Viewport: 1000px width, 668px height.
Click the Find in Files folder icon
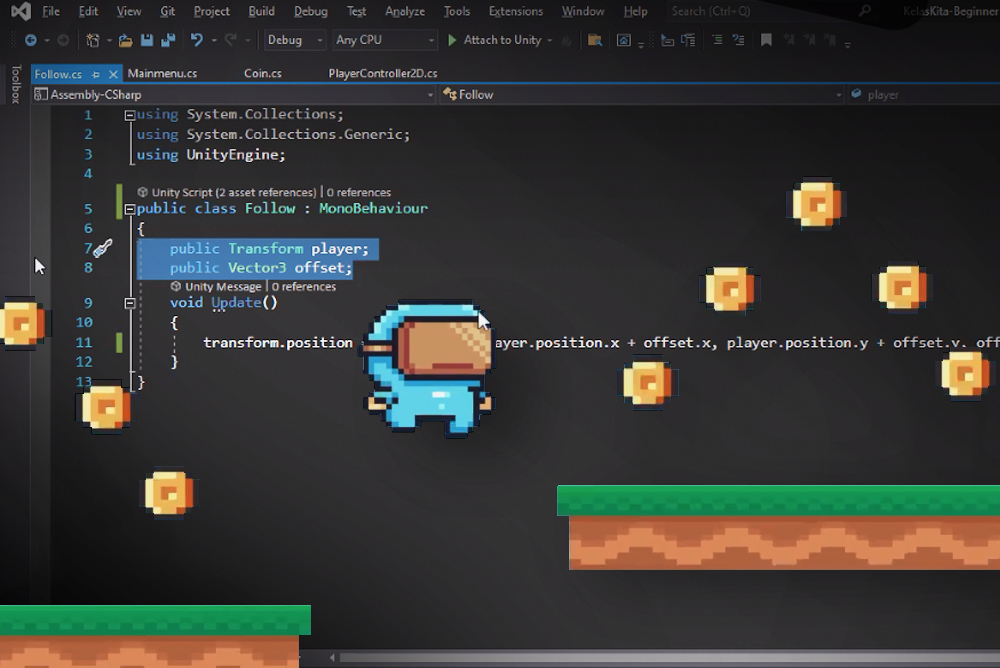(x=594, y=40)
